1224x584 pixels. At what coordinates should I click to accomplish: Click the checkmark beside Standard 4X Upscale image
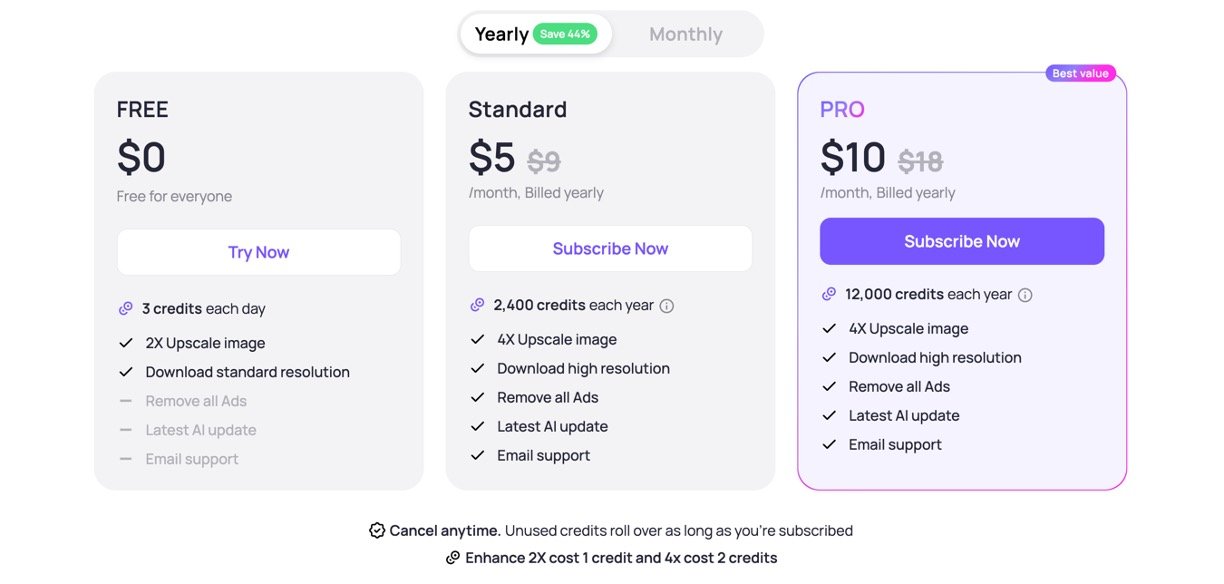tap(477, 340)
